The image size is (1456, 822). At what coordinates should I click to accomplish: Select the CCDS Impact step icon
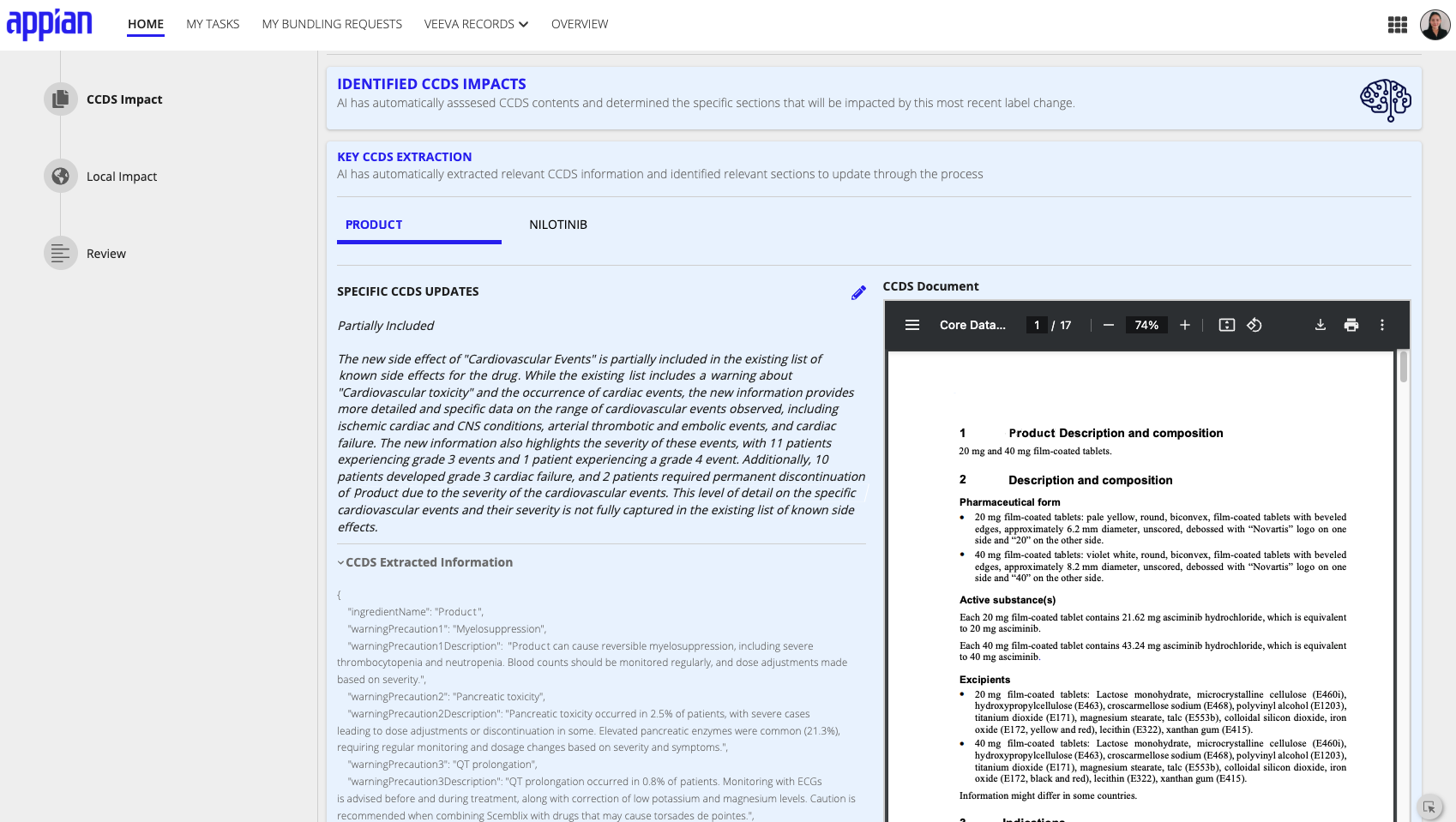click(60, 99)
